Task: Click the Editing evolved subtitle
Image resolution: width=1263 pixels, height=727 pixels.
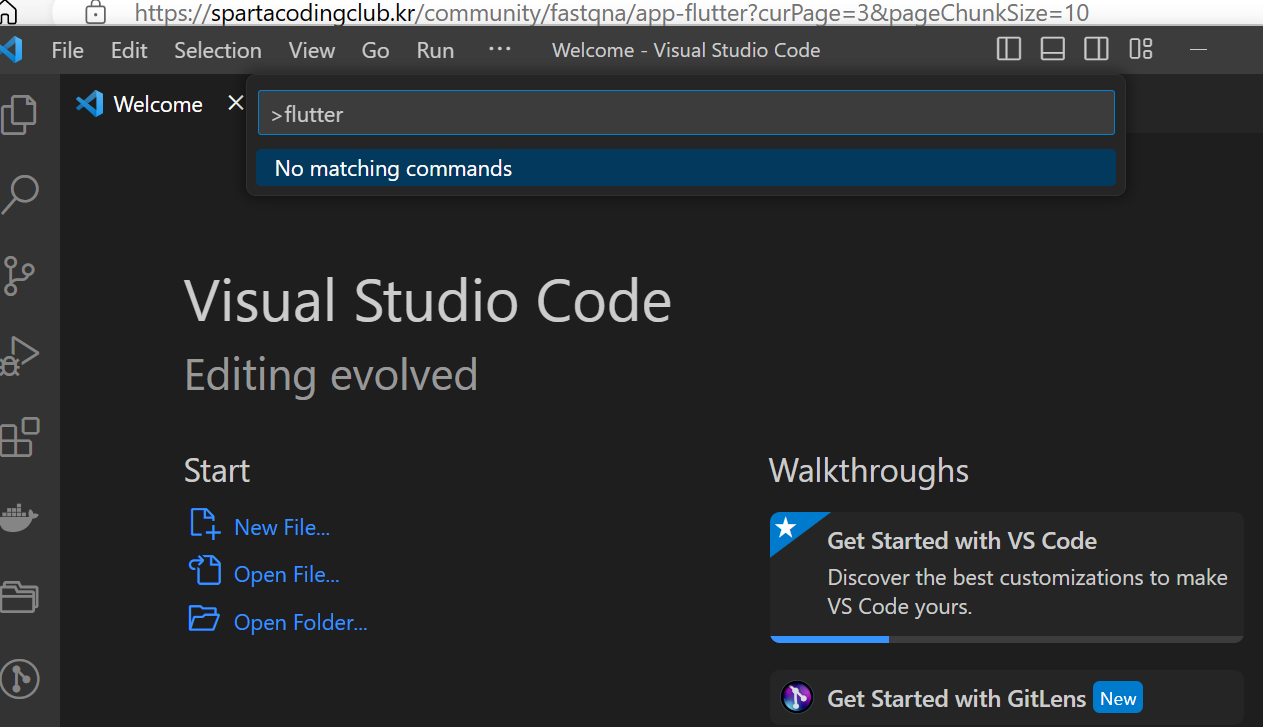Action: point(331,375)
